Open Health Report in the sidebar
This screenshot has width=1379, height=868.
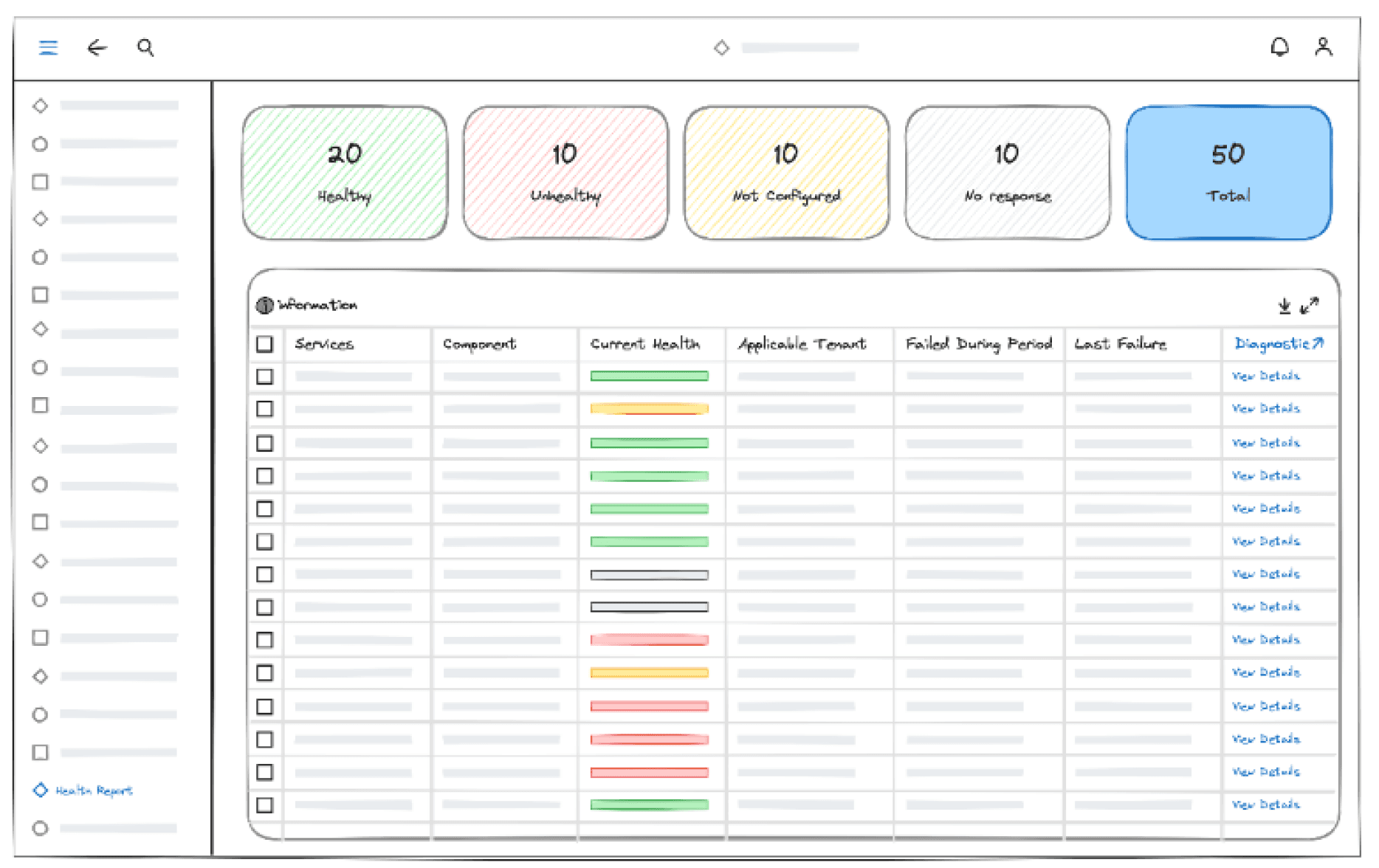click(94, 790)
